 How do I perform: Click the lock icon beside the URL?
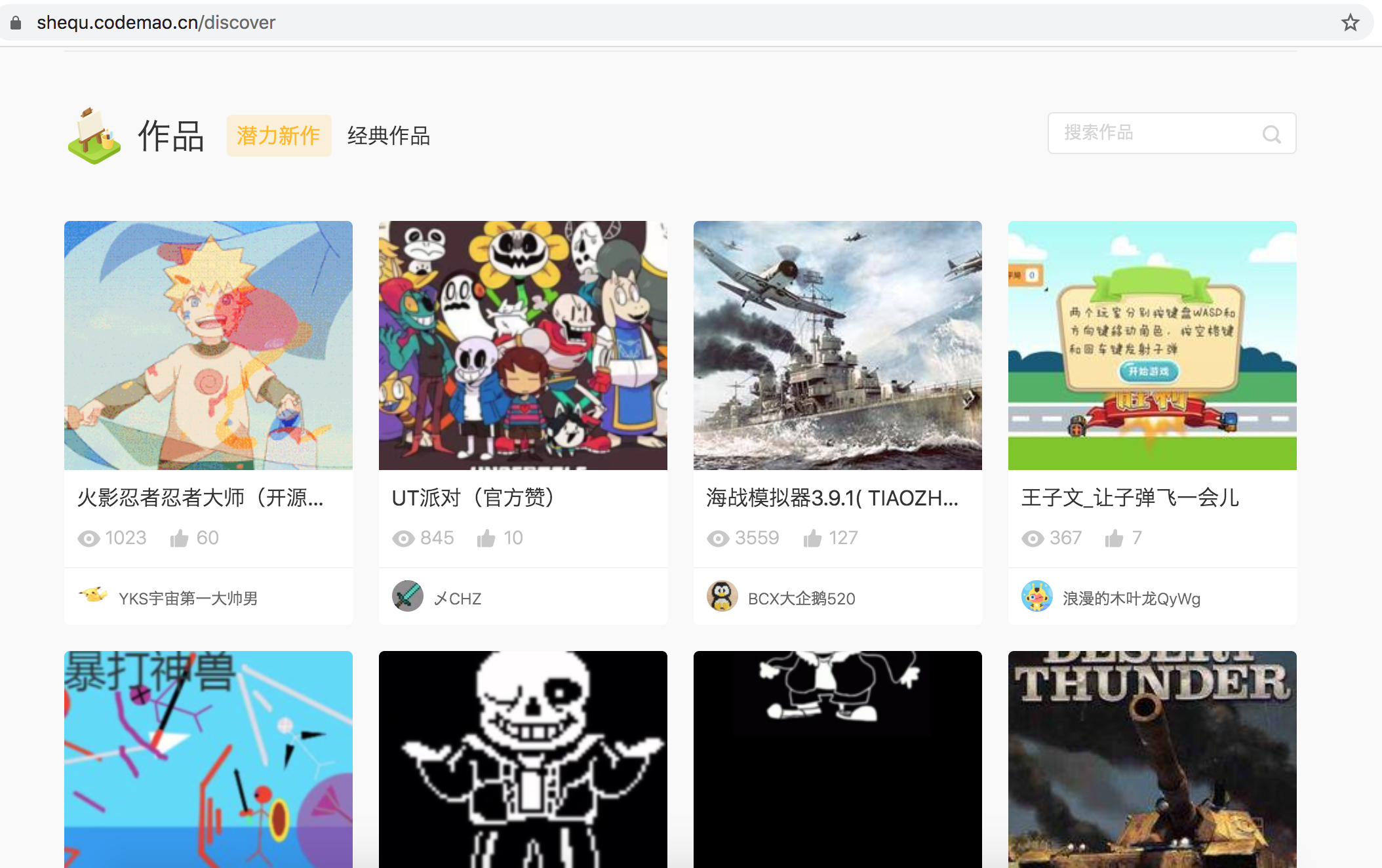(16, 23)
